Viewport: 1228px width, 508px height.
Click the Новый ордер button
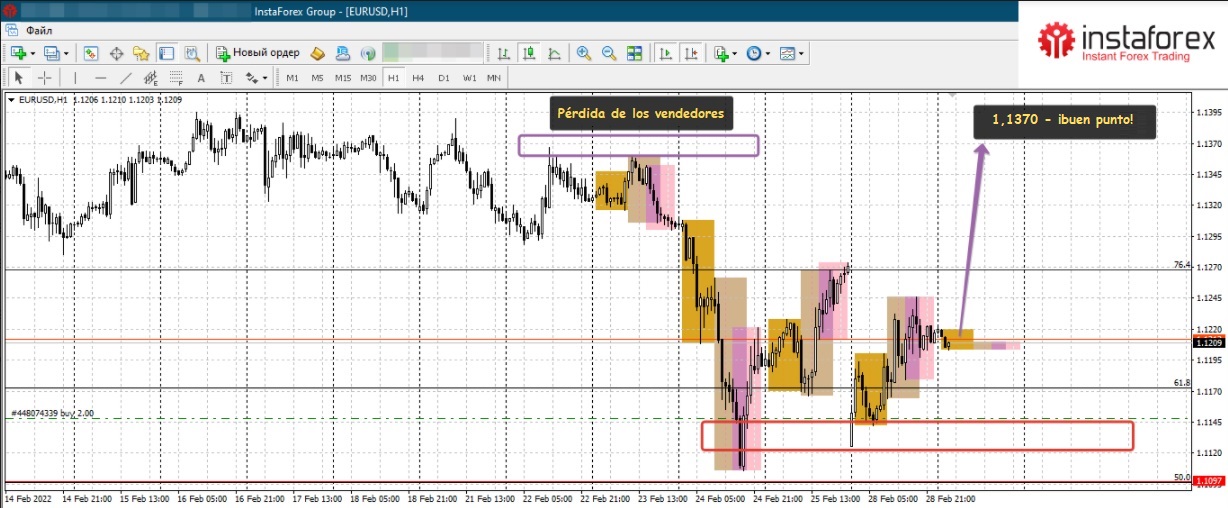pos(257,53)
